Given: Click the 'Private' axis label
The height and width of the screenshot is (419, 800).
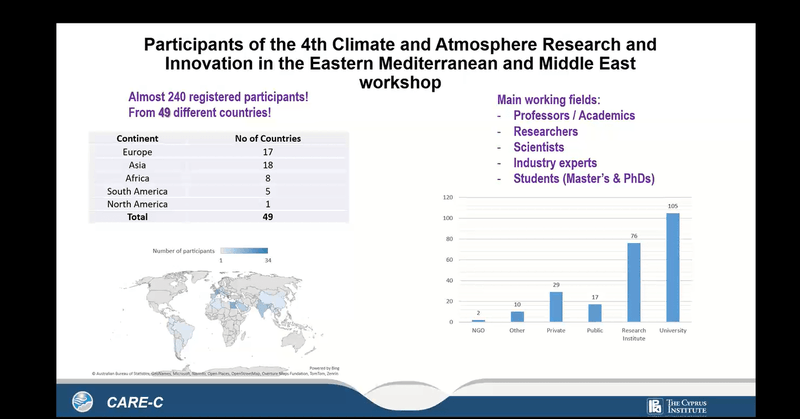Looking at the screenshot, I should [556, 331].
